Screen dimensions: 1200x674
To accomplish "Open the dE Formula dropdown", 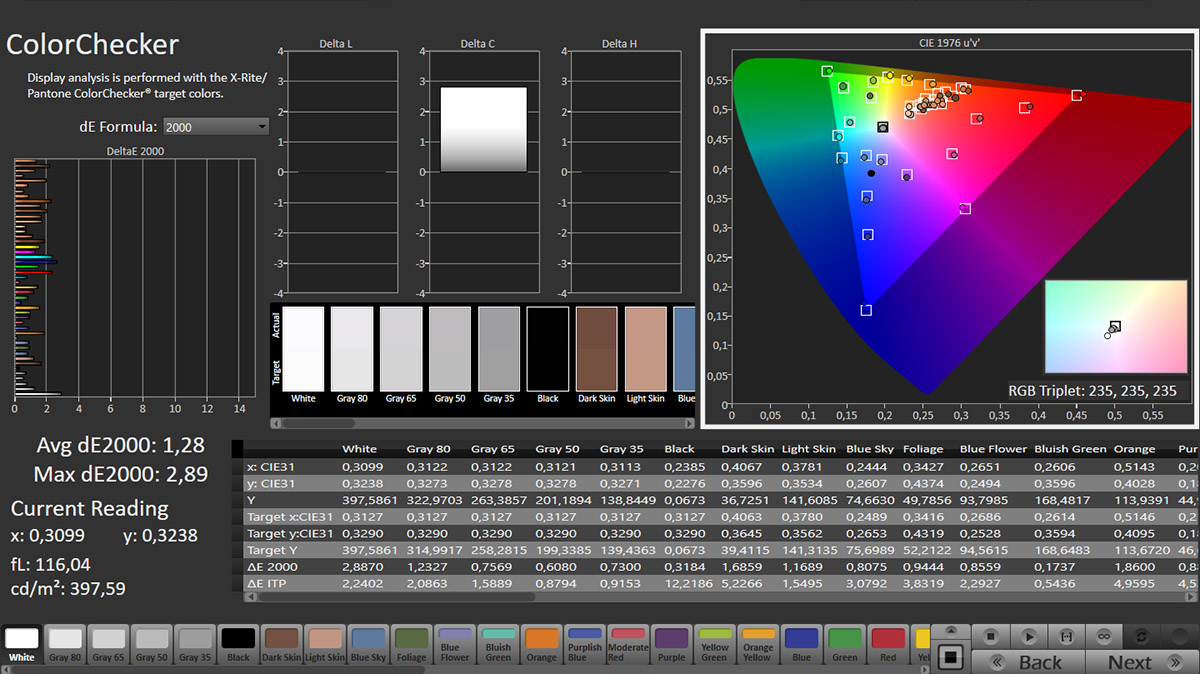I will pos(216,127).
